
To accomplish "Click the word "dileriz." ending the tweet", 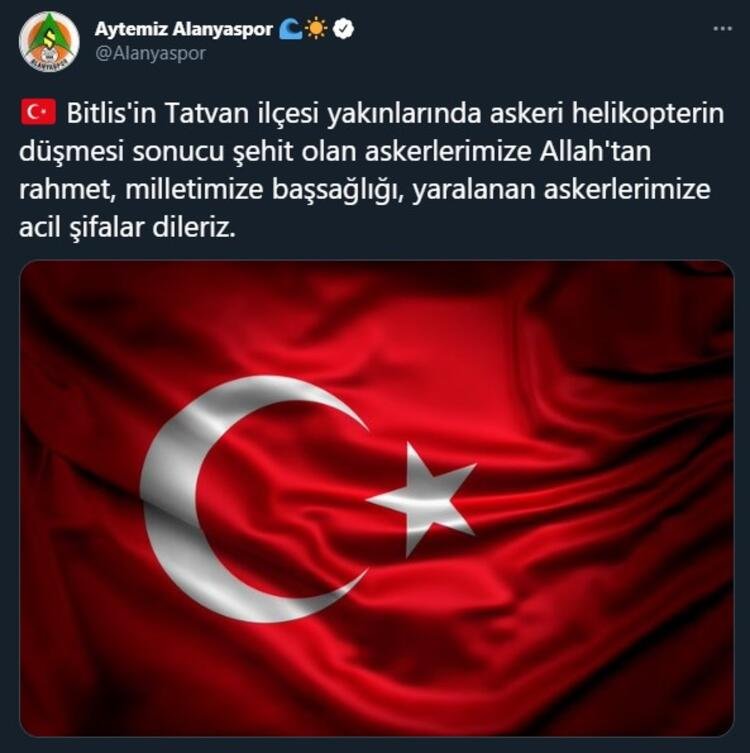I will [194, 228].
